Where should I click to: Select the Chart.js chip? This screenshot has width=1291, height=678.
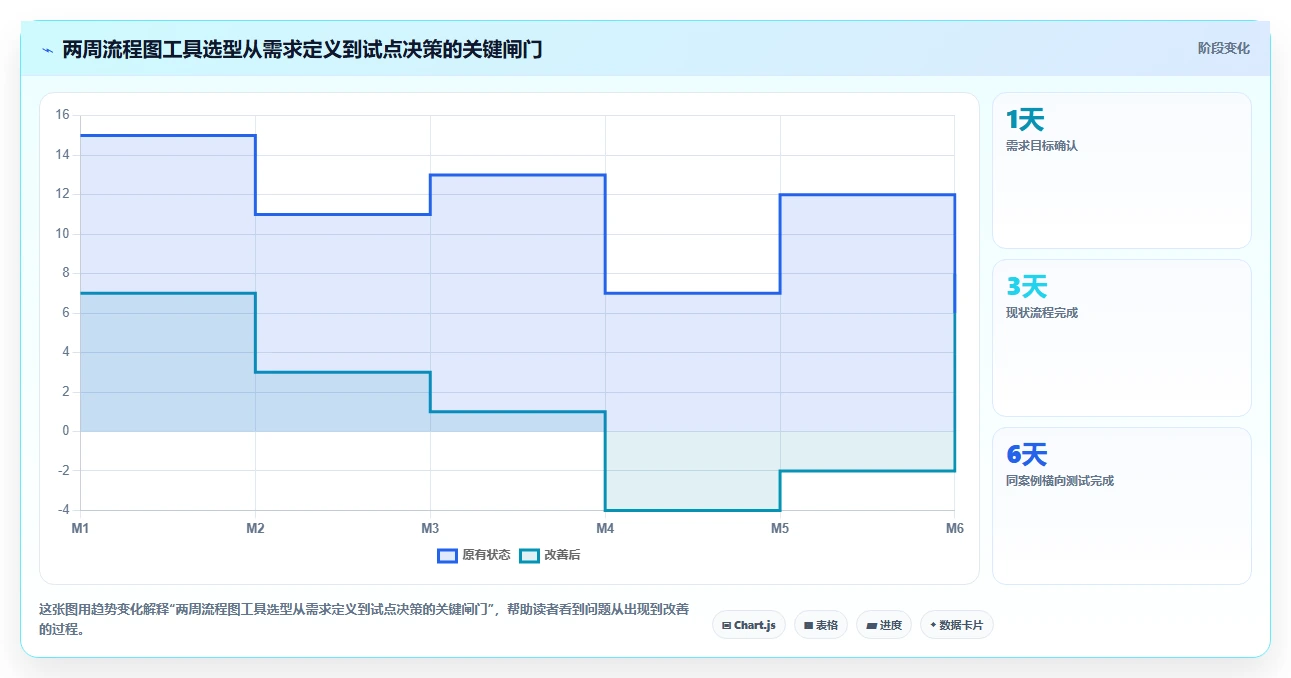pos(749,625)
